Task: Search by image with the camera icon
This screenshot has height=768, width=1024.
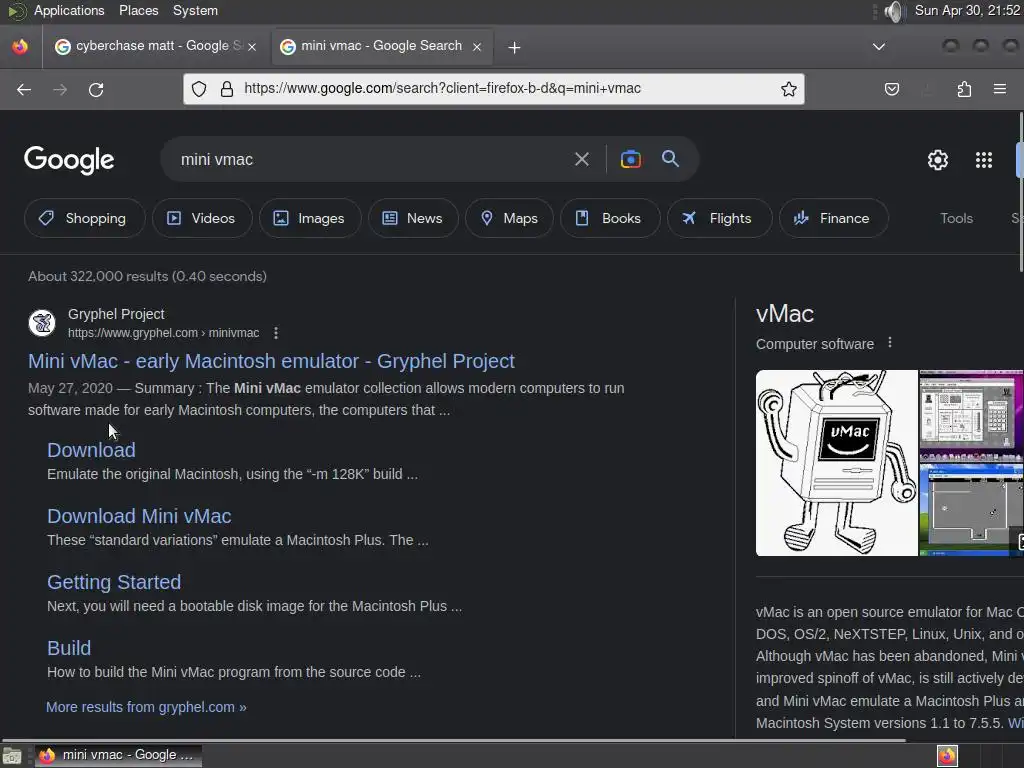Action: (630, 159)
